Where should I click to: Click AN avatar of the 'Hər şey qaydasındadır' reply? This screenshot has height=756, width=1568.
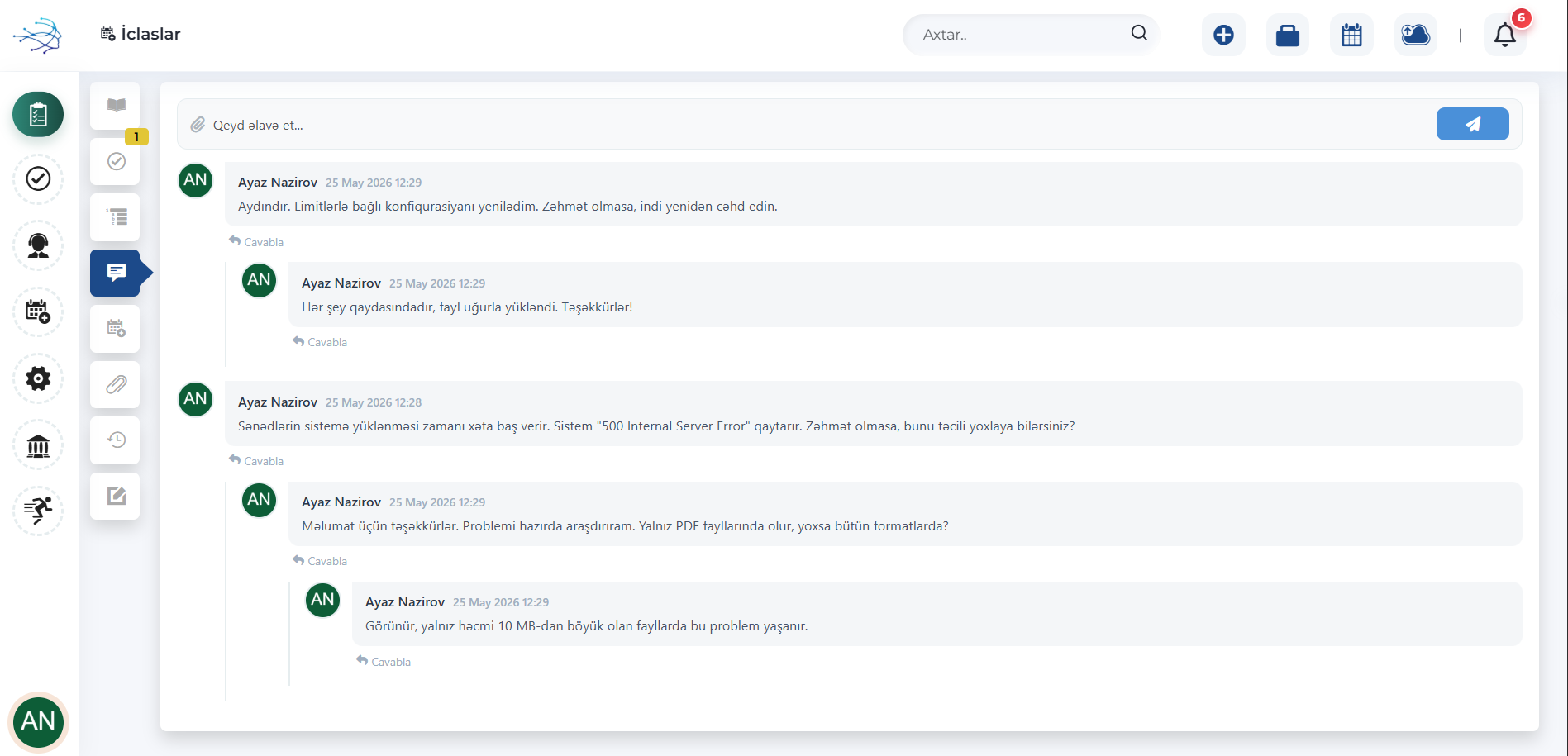tap(260, 280)
